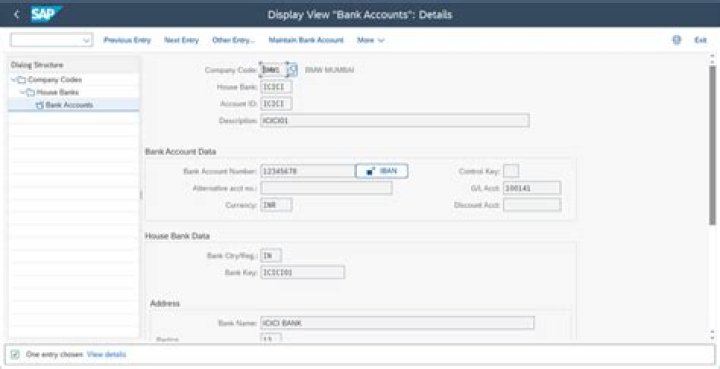Image resolution: width=720 pixels, height=369 pixels.
Task: Click the dialog structure panel splitter handle
Action: (x=141, y=195)
